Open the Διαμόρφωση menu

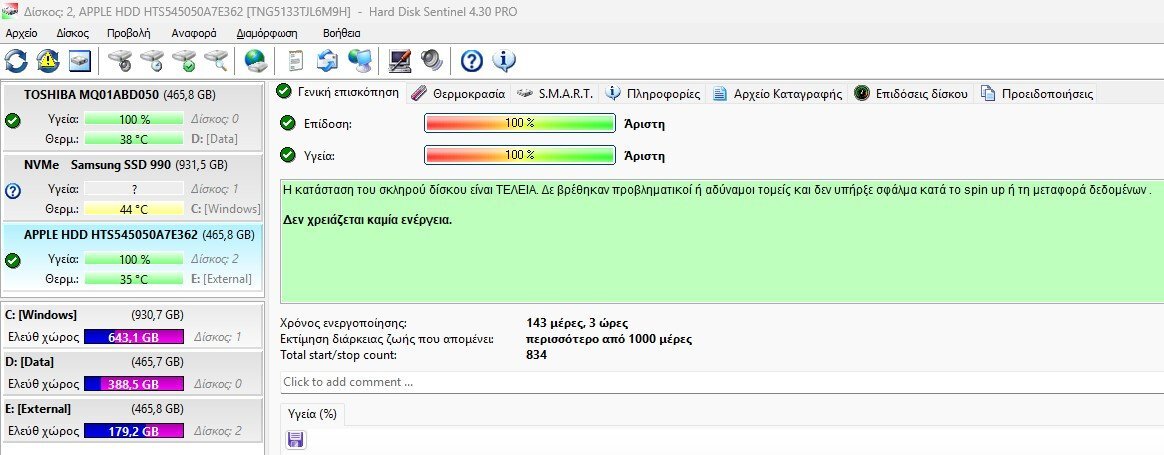tap(267, 33)
